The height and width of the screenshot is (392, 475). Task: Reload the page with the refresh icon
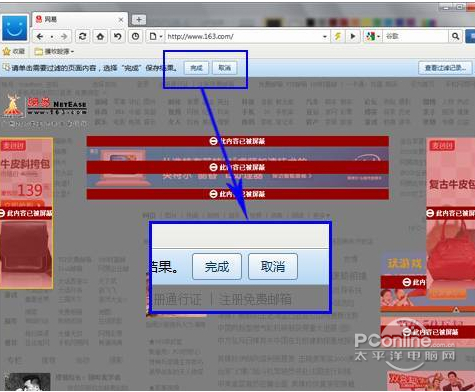click(x=83, y=36)
